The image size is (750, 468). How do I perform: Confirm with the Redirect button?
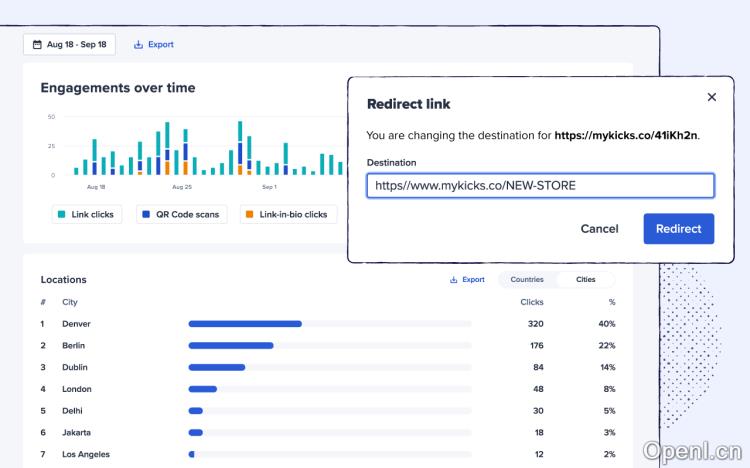tap(678, 228)
